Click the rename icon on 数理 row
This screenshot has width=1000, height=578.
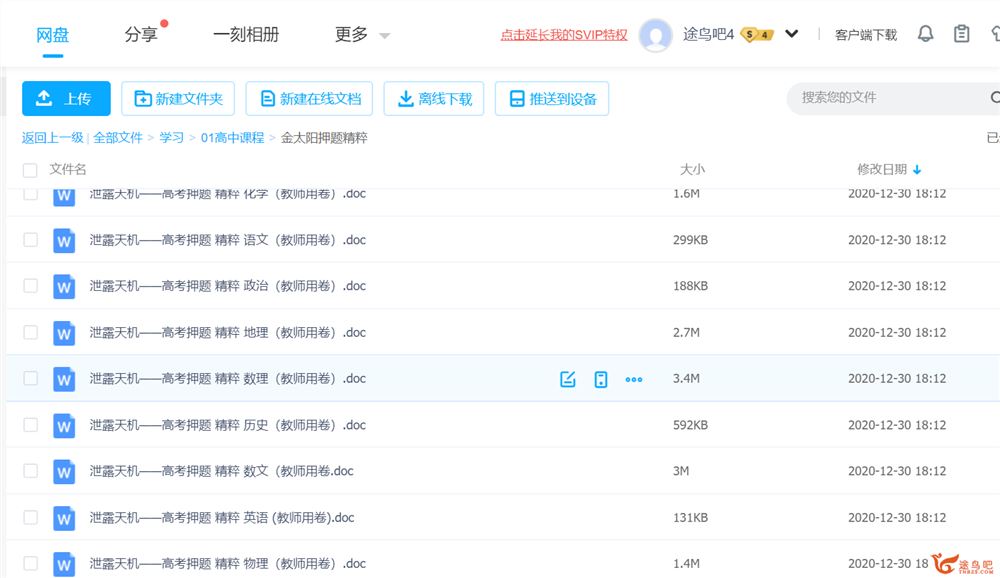(x=568, y=379)
